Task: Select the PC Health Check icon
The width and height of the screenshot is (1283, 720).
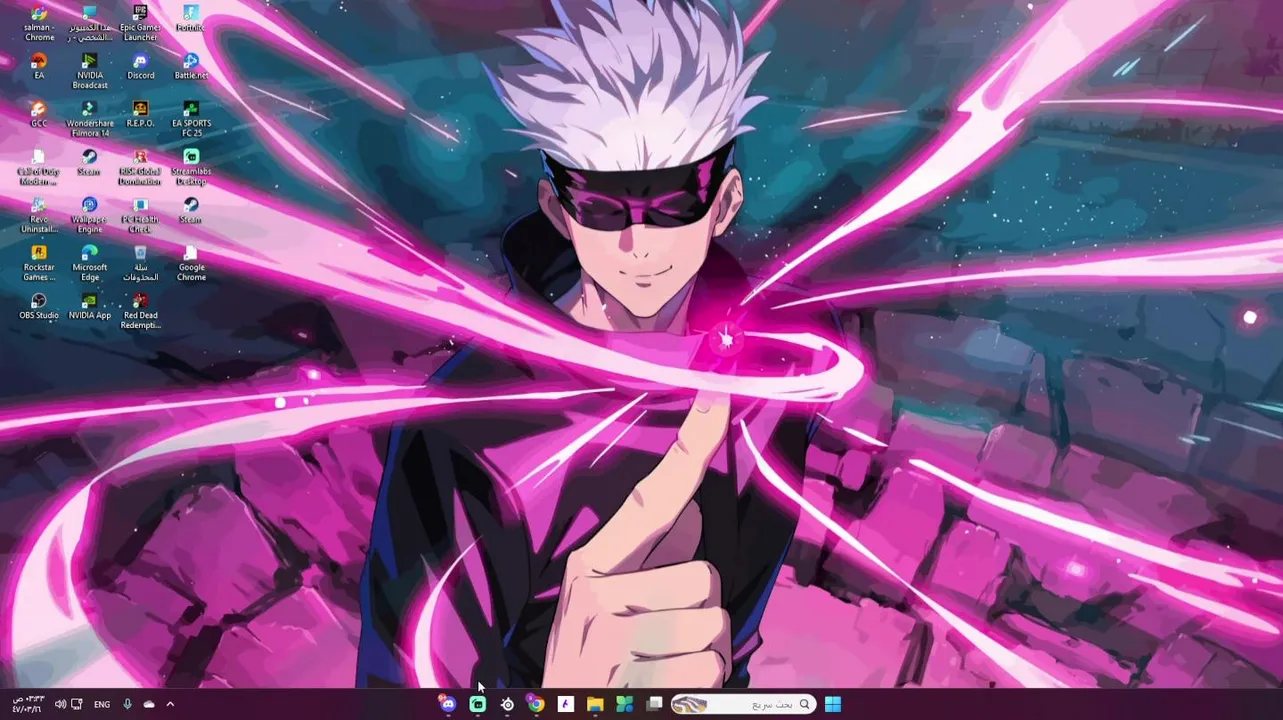Action: [140, 215]
